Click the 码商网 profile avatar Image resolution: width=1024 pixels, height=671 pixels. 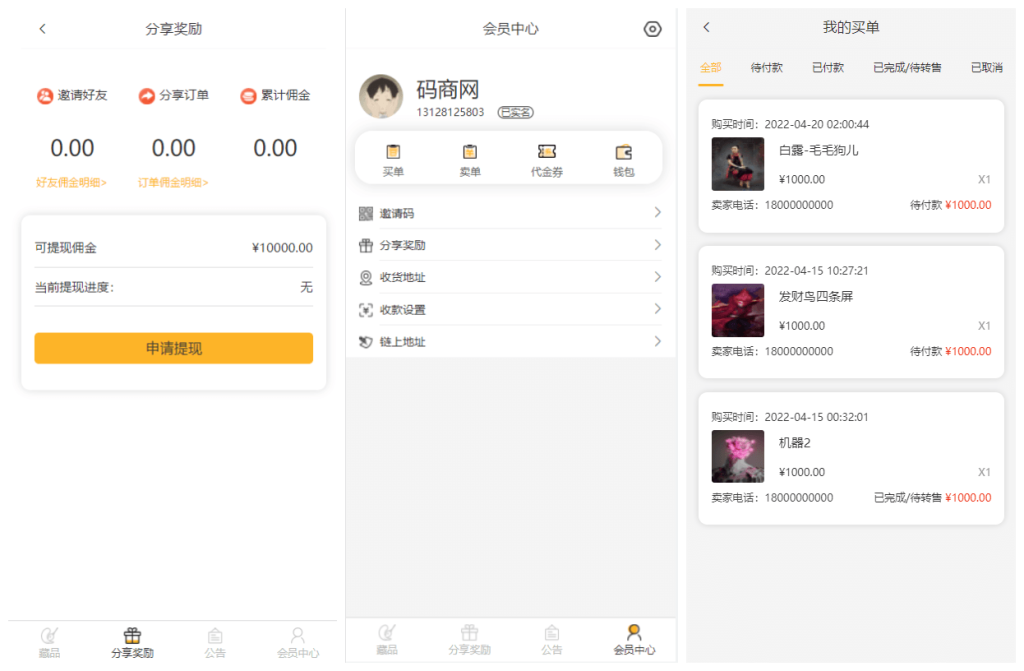(x=381, y=96)
